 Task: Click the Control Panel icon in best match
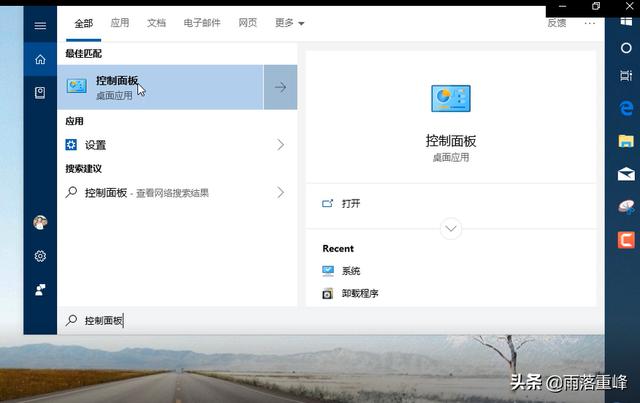[77, 86]
